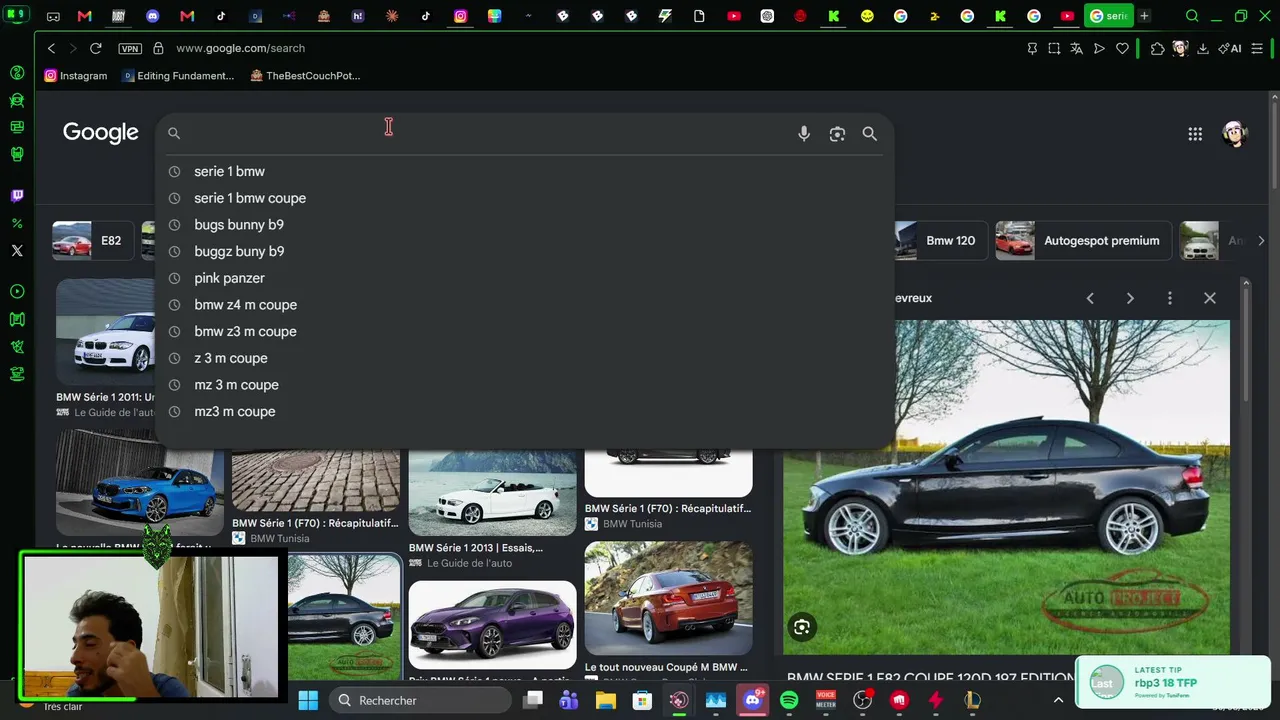Viewport: 1280px width, 720px height.
Task: Reload the page with the refresh icon
Action: [x=96, y=48]
